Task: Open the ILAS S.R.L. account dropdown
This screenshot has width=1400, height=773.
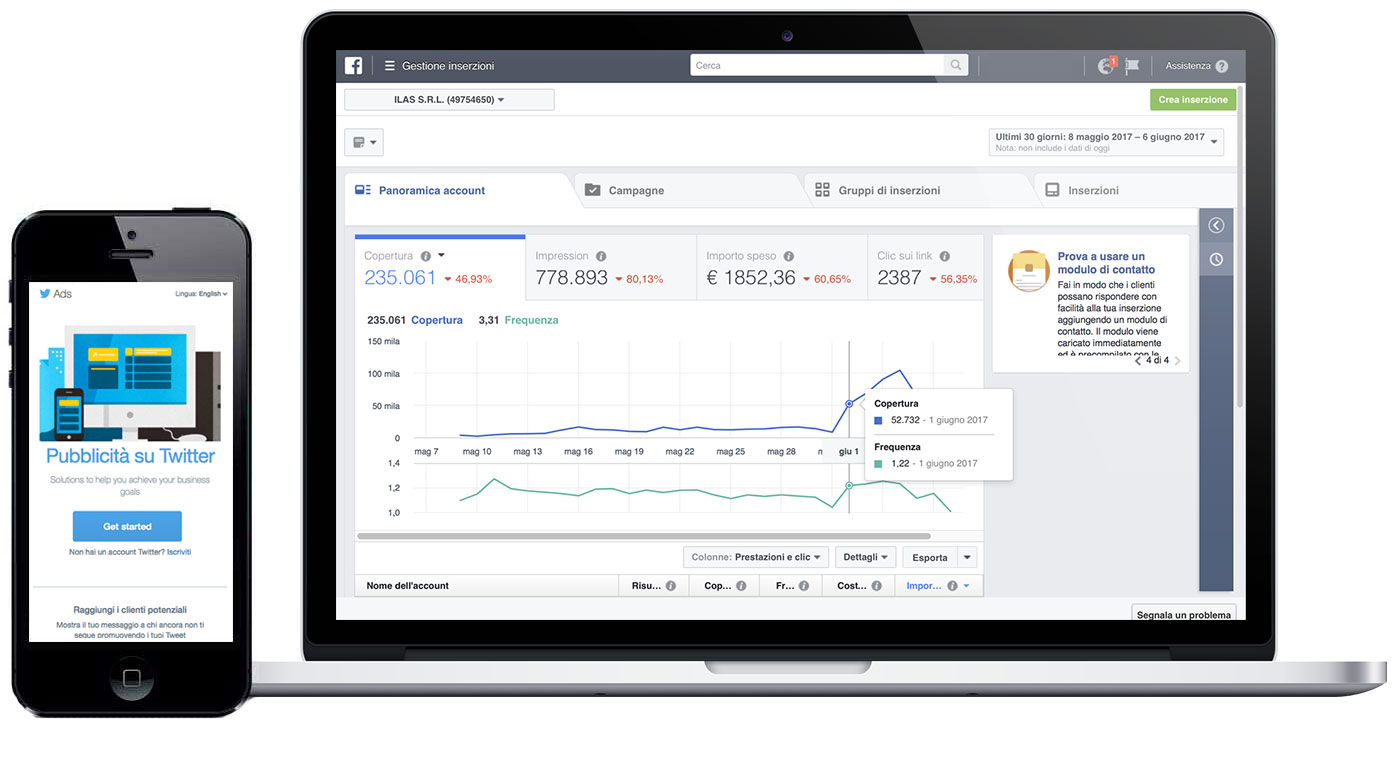Action: pyautogui.click(x=449, y=100)
